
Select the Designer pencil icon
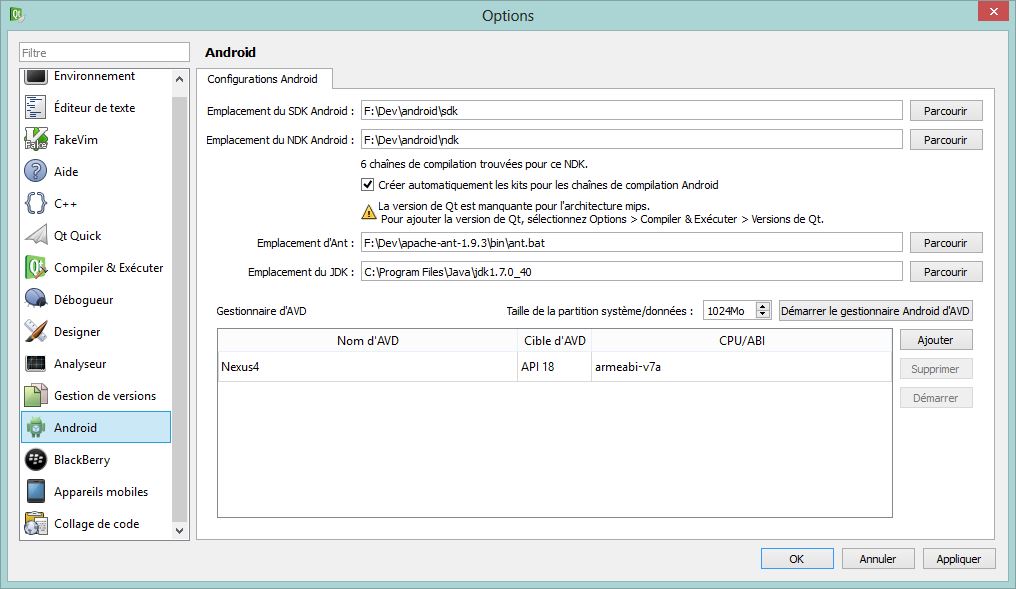coord(36,331)
